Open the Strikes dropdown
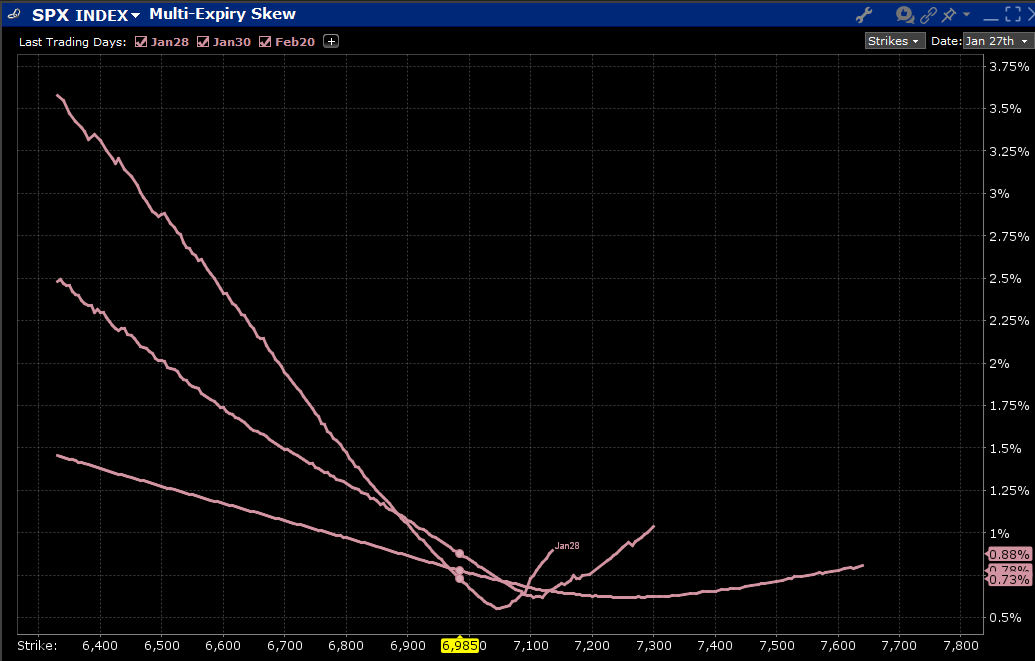The width and height of the screenshot is (1035, 661). (894, 40)
